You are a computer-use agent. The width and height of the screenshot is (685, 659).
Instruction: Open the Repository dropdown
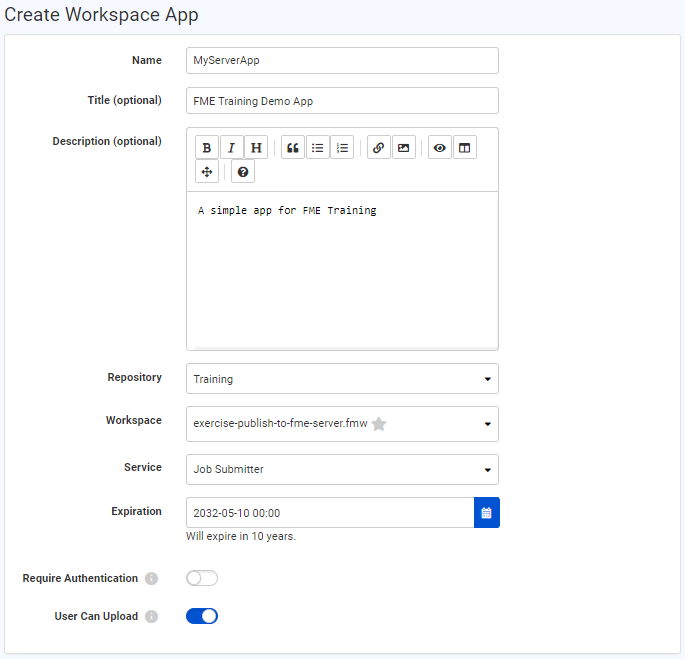click(x=342, y=378)
